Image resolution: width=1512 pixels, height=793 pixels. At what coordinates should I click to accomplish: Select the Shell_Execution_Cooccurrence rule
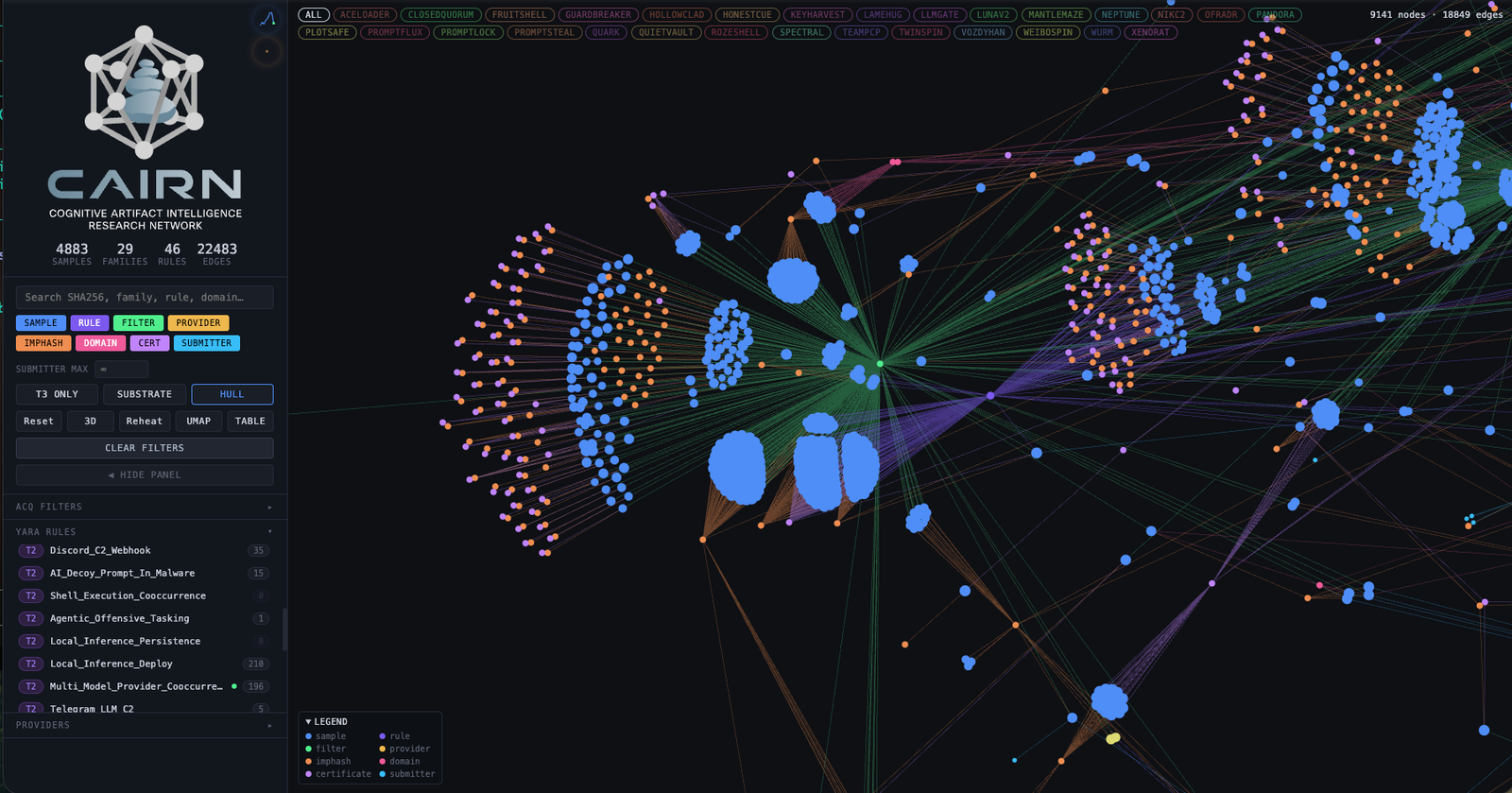[x=144, y=595]
